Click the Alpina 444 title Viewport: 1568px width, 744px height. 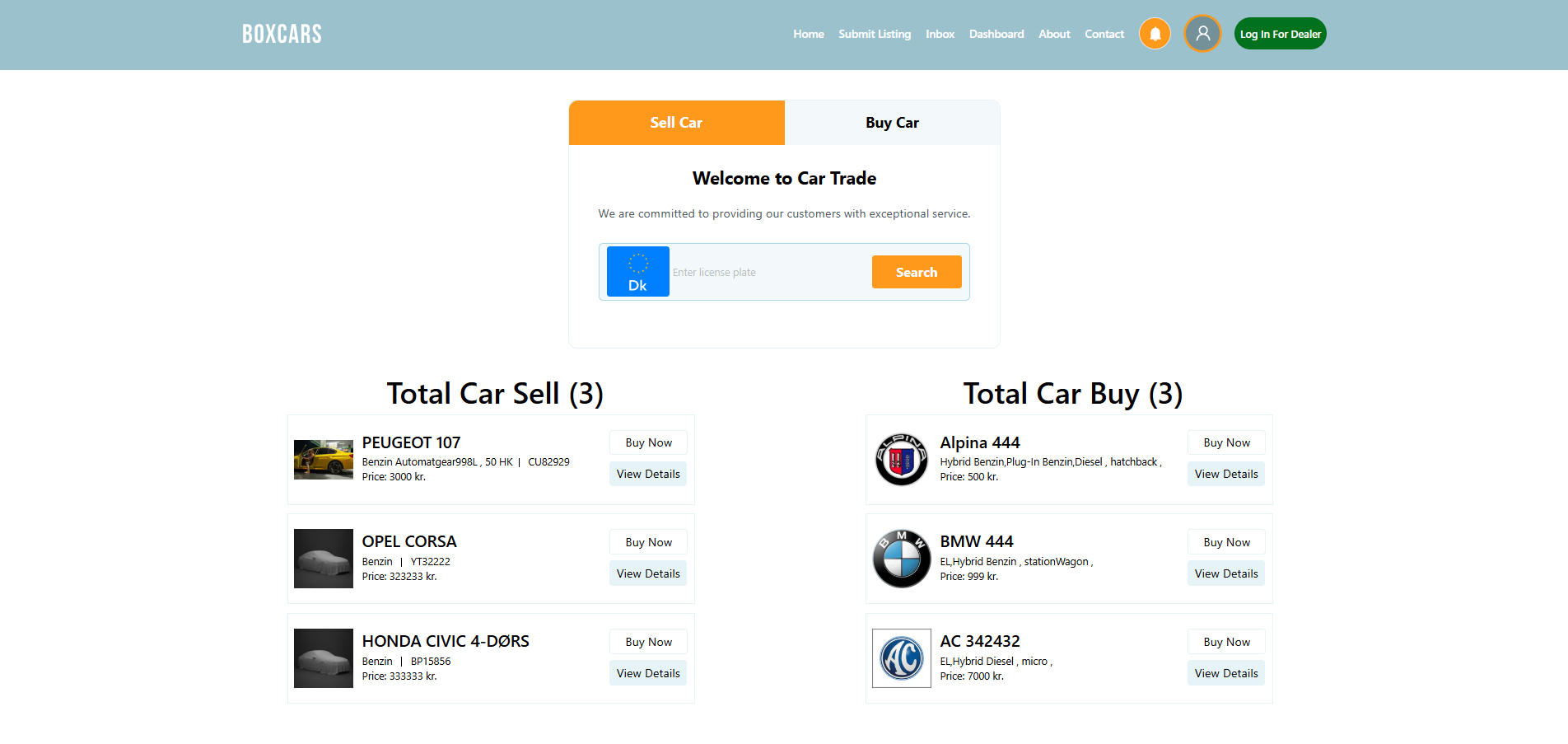(980, 442)
